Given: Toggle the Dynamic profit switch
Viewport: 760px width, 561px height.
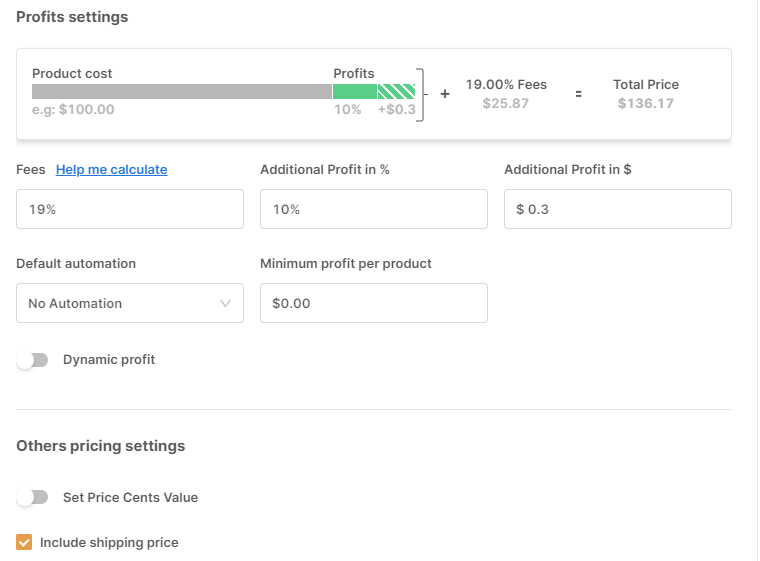Looking at the screenshot, I should (x=33, y=360).
